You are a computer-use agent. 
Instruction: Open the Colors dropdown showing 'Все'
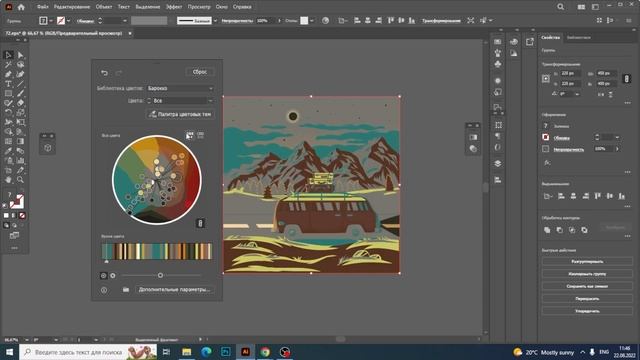point(180,100)
